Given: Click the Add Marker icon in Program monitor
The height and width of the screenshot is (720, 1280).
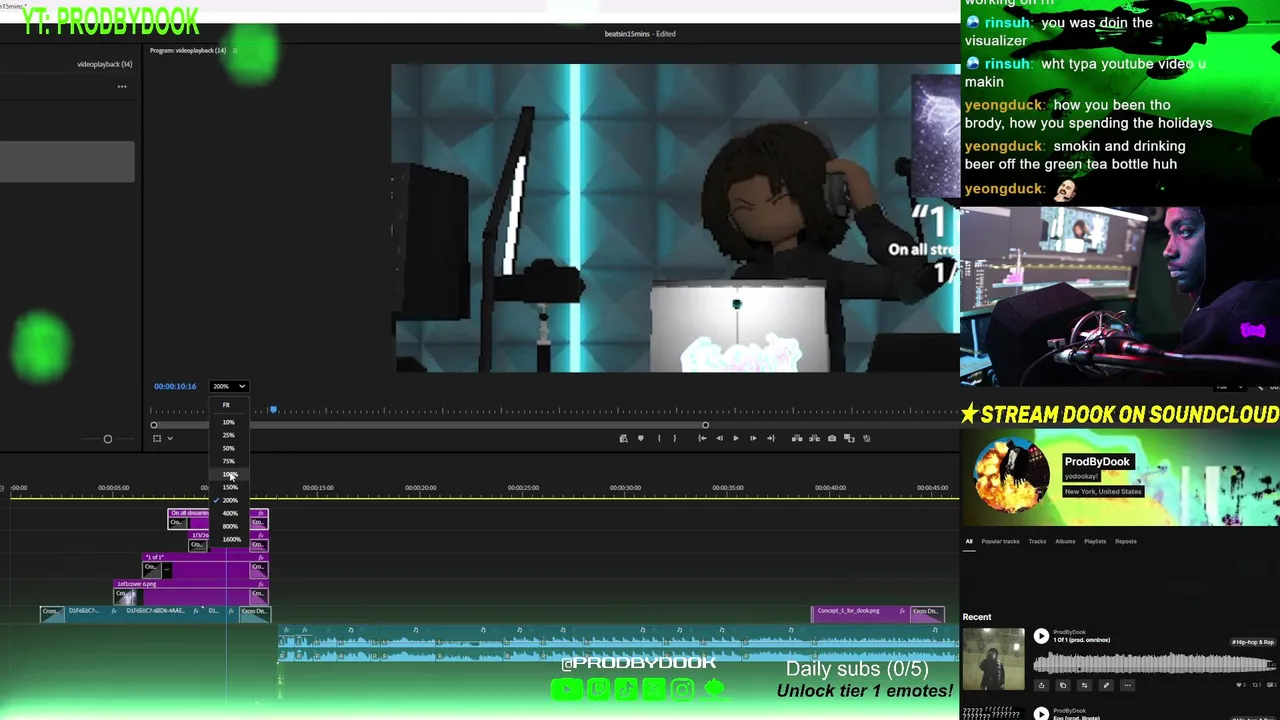Looking at the screenshot, I should 623,438.
